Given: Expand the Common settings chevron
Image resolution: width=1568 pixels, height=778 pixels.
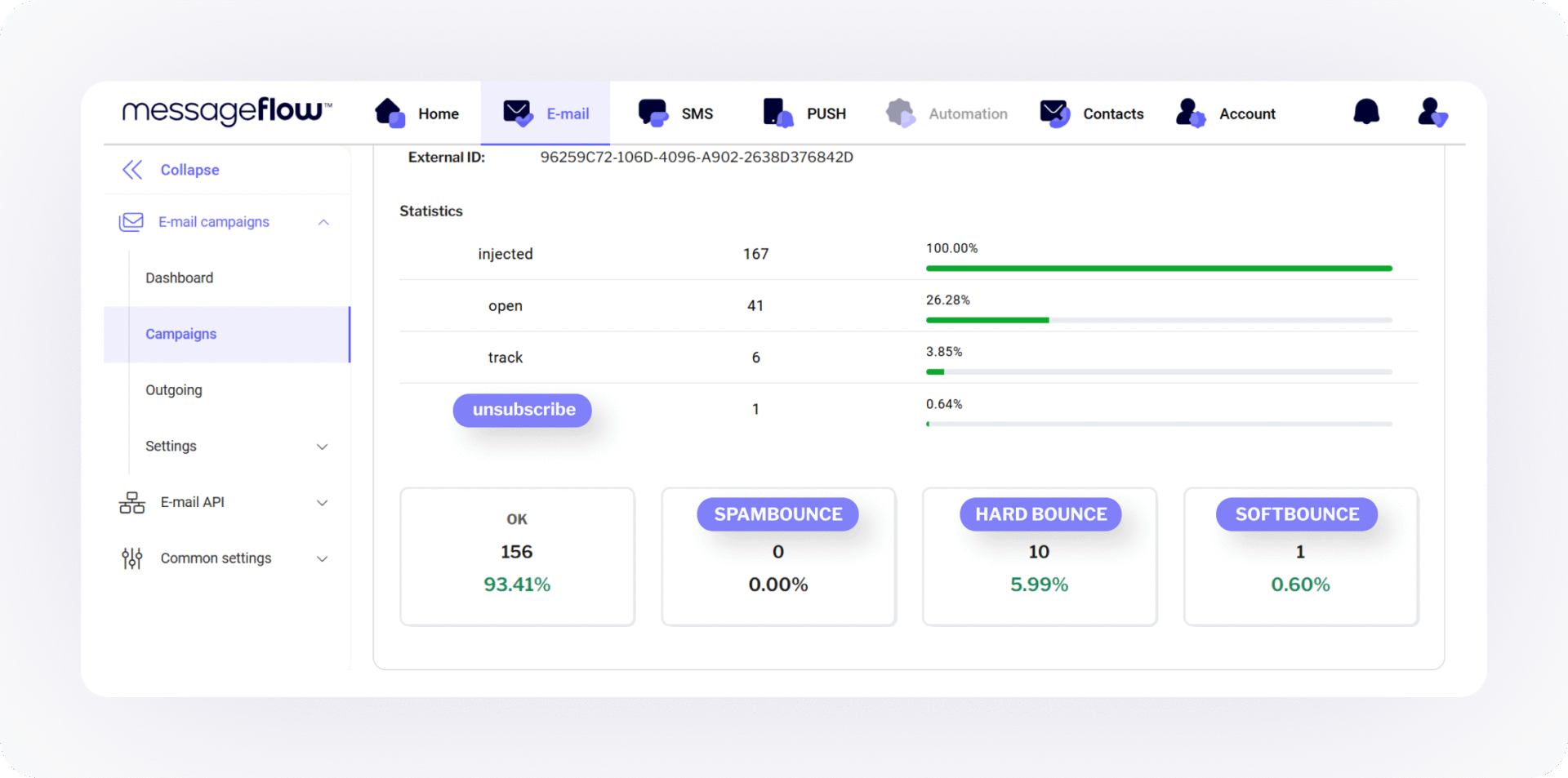Looking at the screenshot, I should 323,559.
